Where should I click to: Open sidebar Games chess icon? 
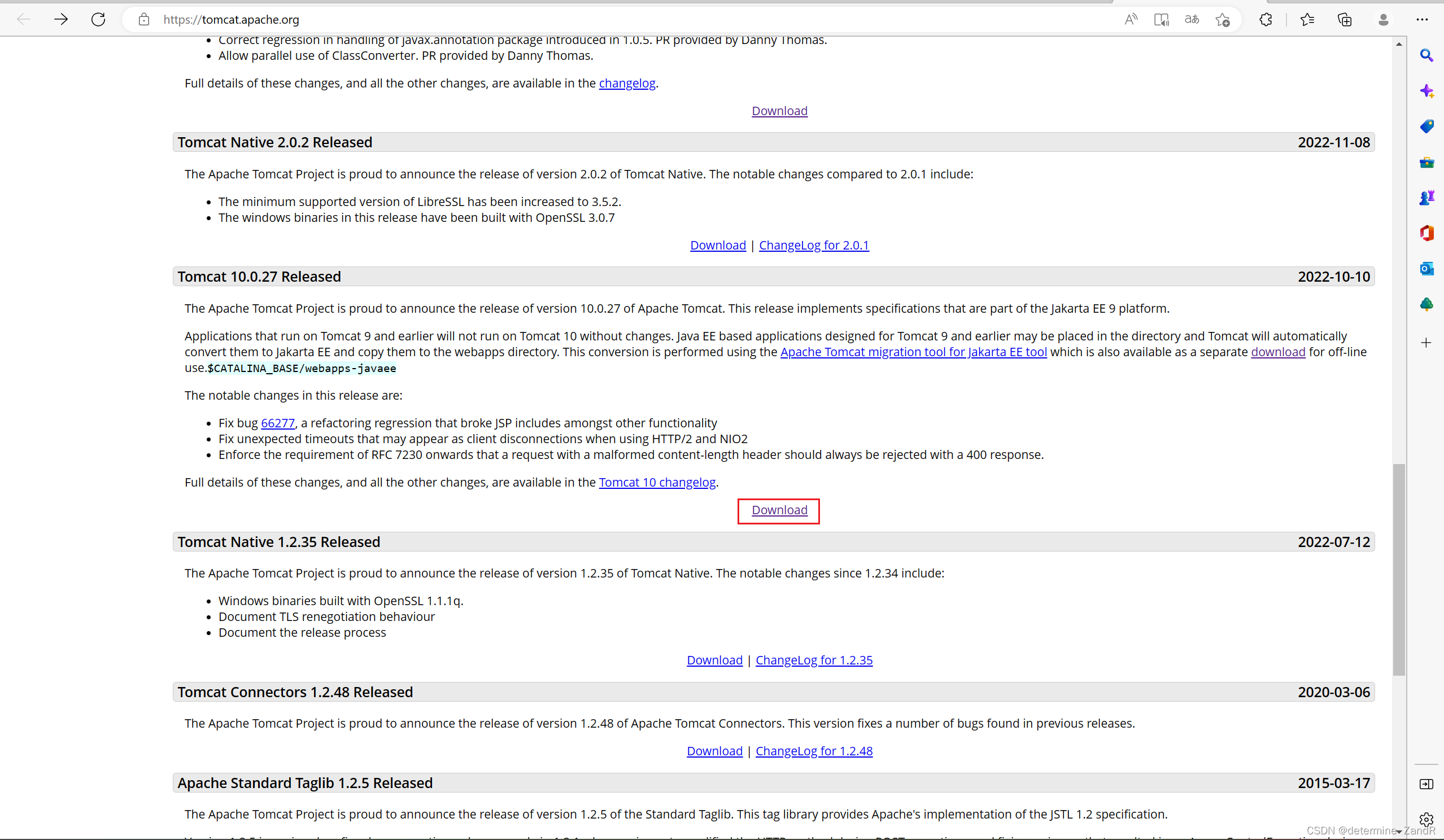1427,198
